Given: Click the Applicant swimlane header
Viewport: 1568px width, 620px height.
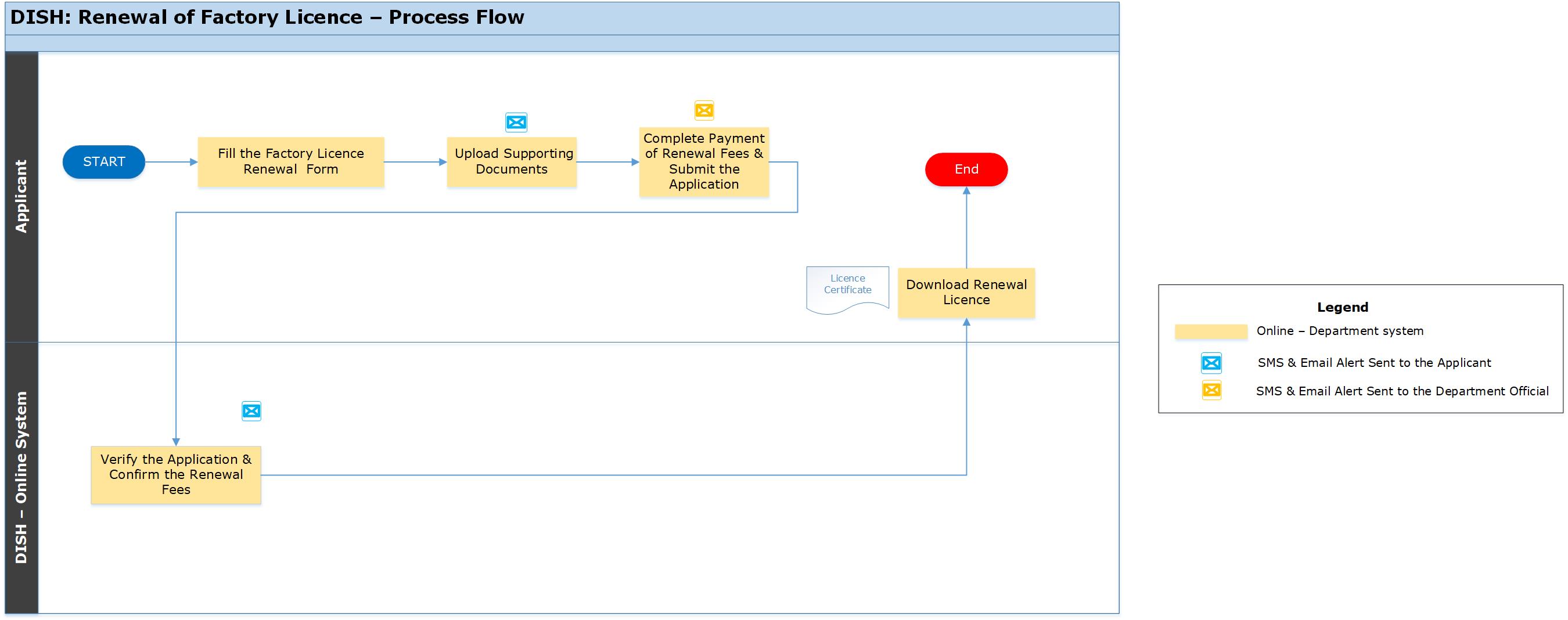Looking at the screenshot, I should coord(21,197).
